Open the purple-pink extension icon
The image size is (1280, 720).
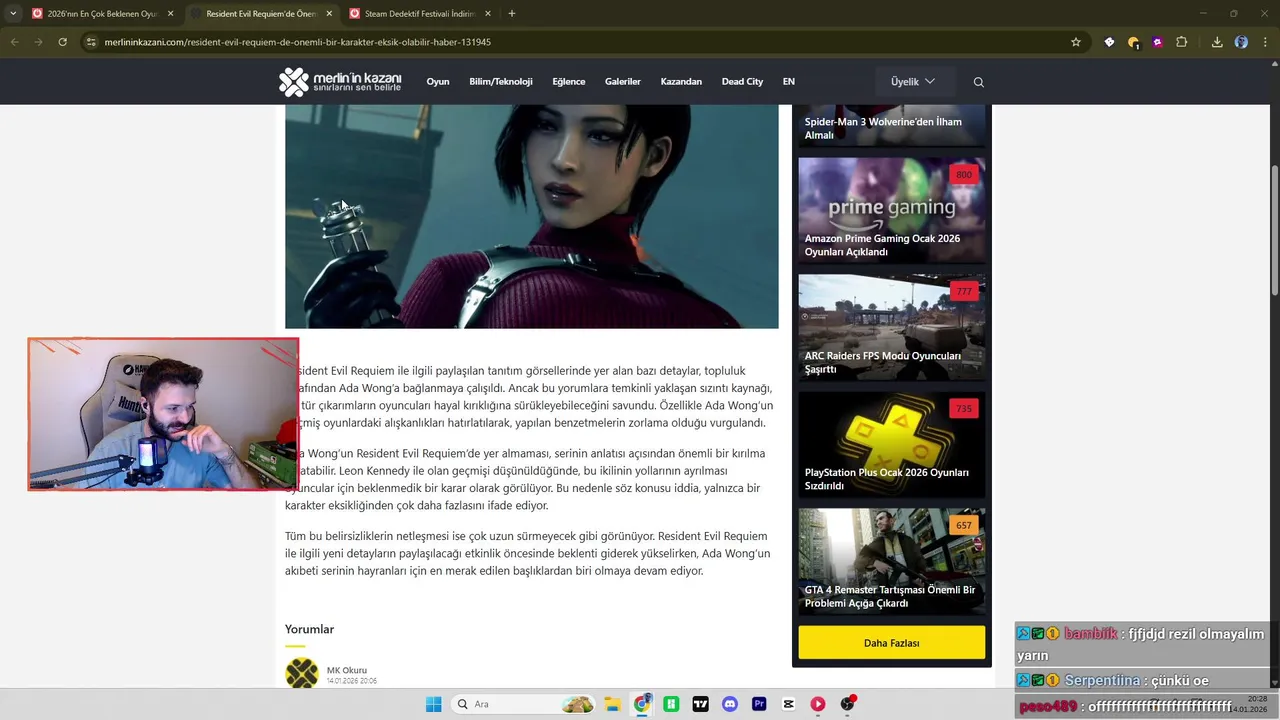tap(1157, 42)
